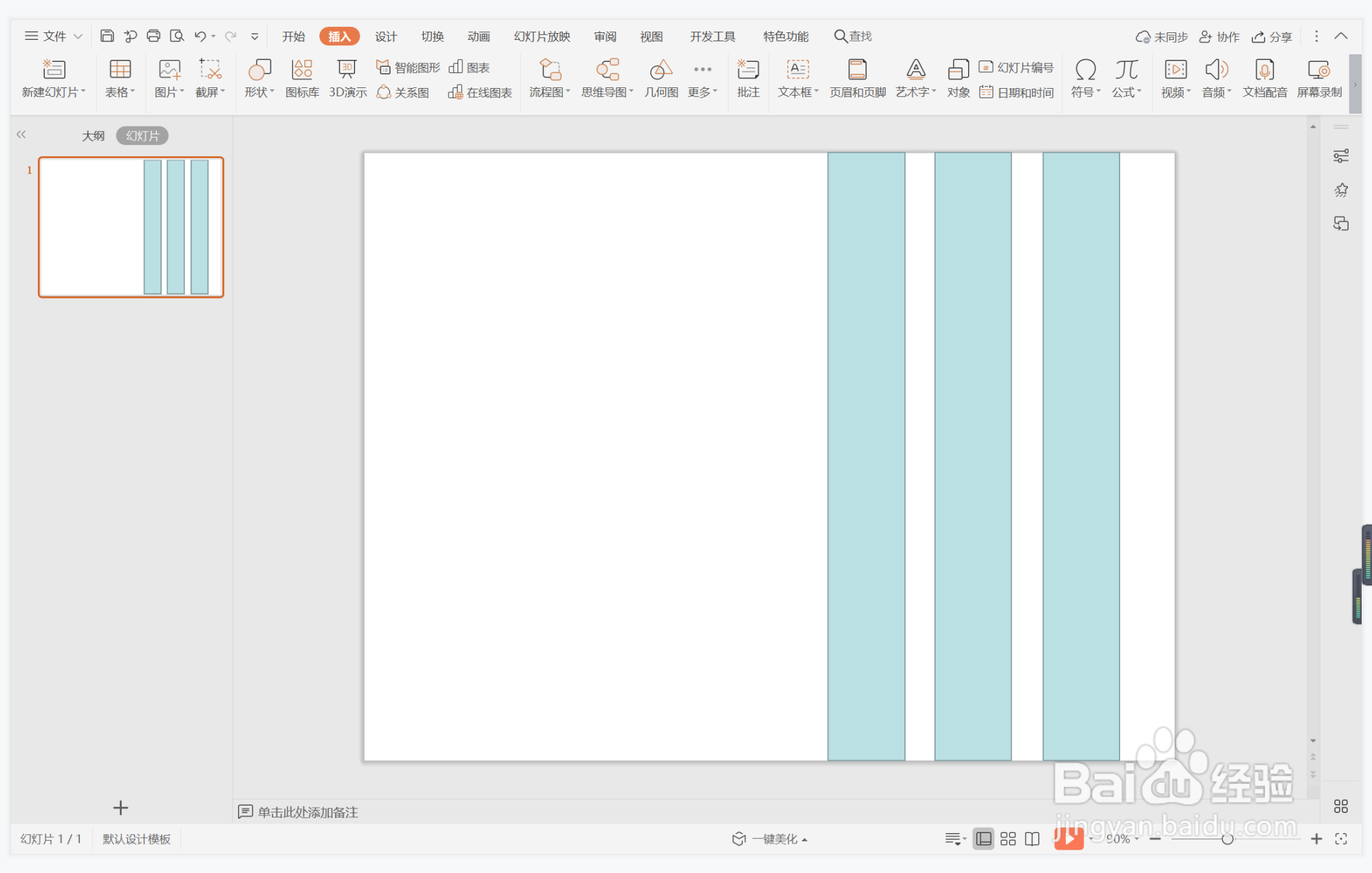The image size is (1372, 873).
Task: Select the 几何图 geometry tool
Action: pyautogui.click(x=661, y=78)
